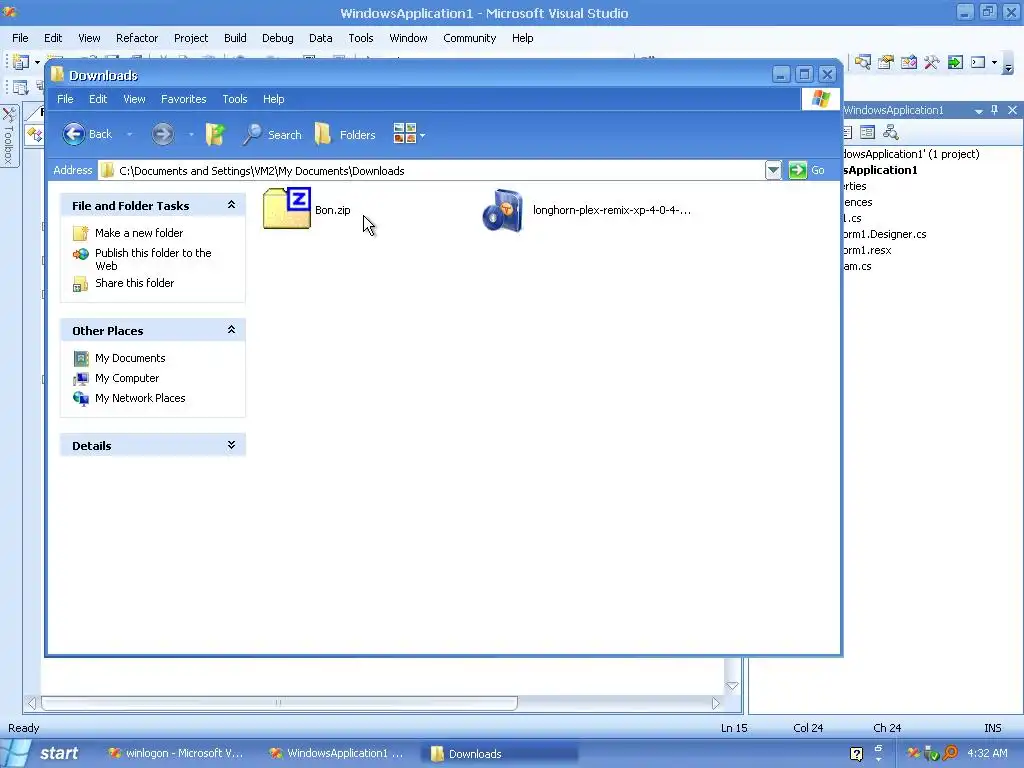Open Command Window toolbar icon
The image size is (1024, 768).
[x=978, y=63]
